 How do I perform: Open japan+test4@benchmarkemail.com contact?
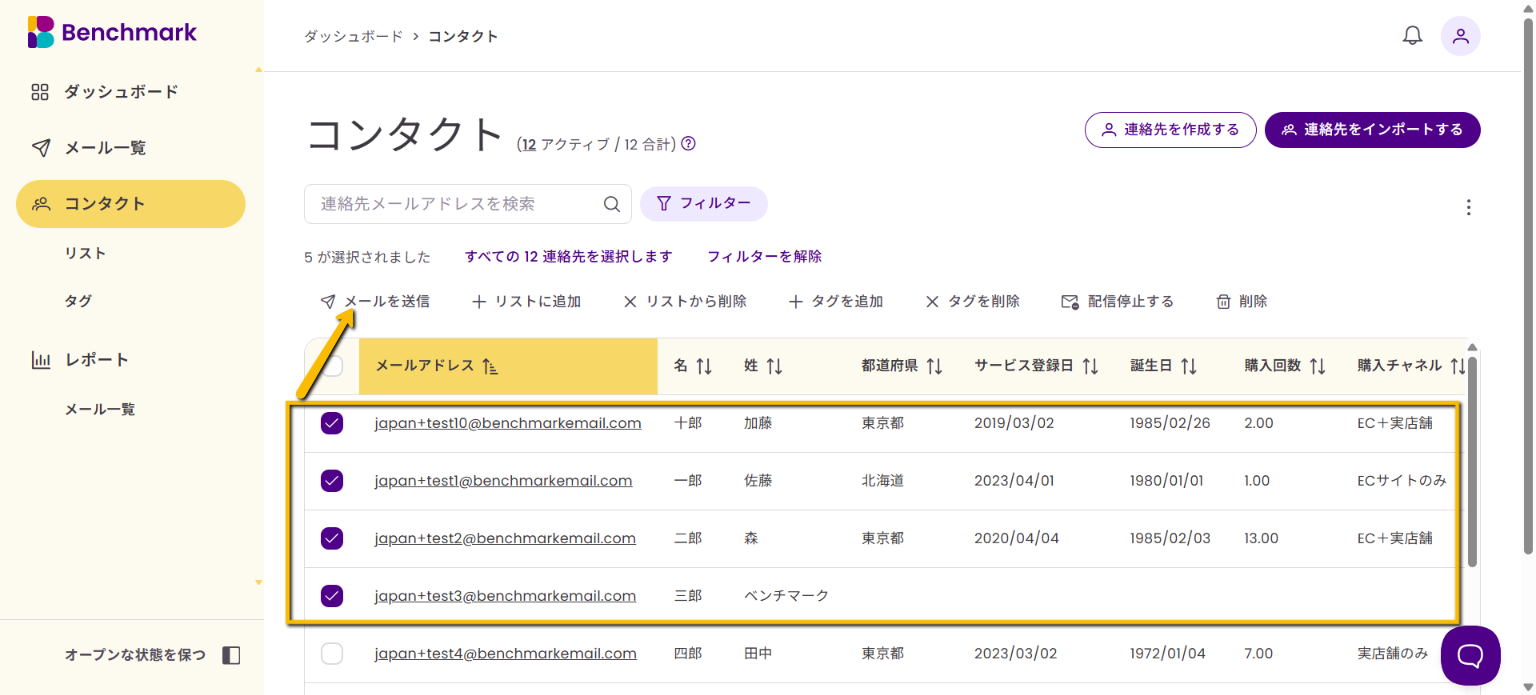506,654
